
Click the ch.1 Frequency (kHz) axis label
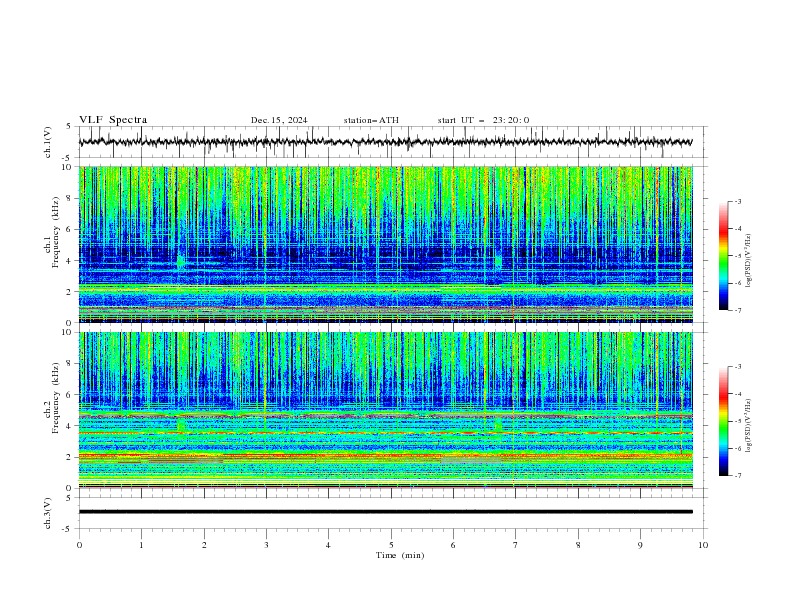point(51,244)
